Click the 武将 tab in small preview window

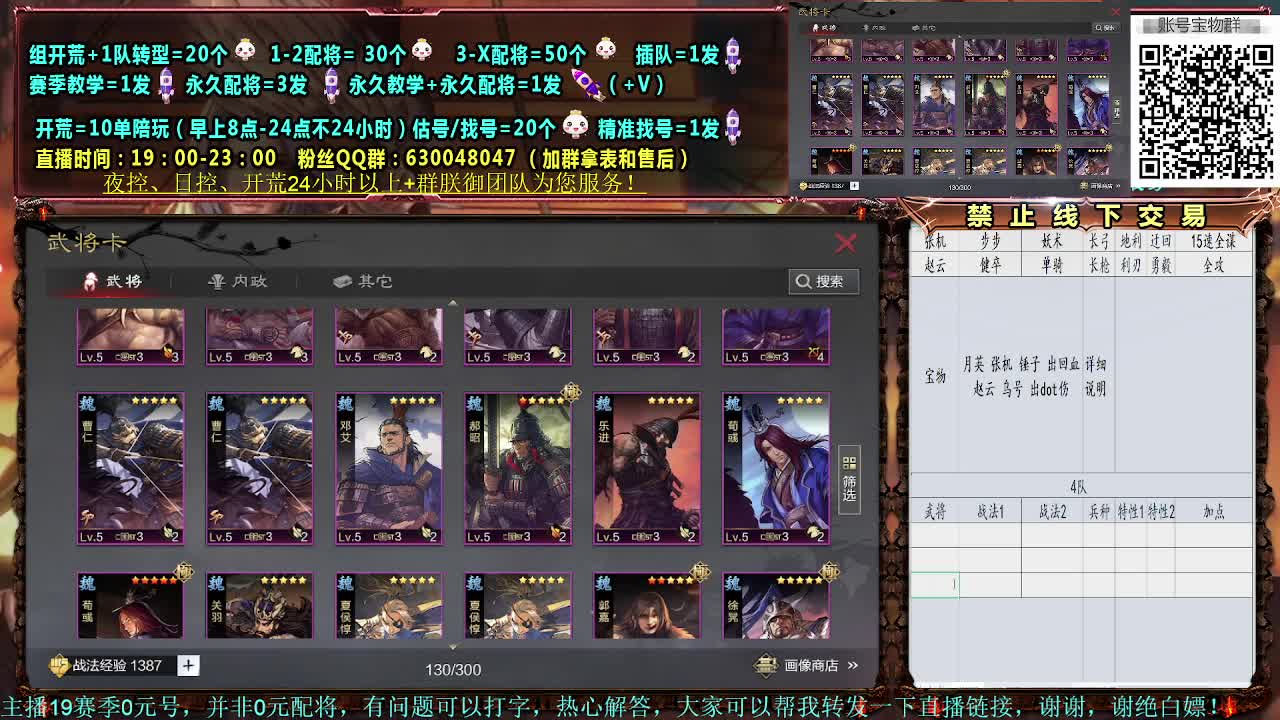[x=824, y=28]
